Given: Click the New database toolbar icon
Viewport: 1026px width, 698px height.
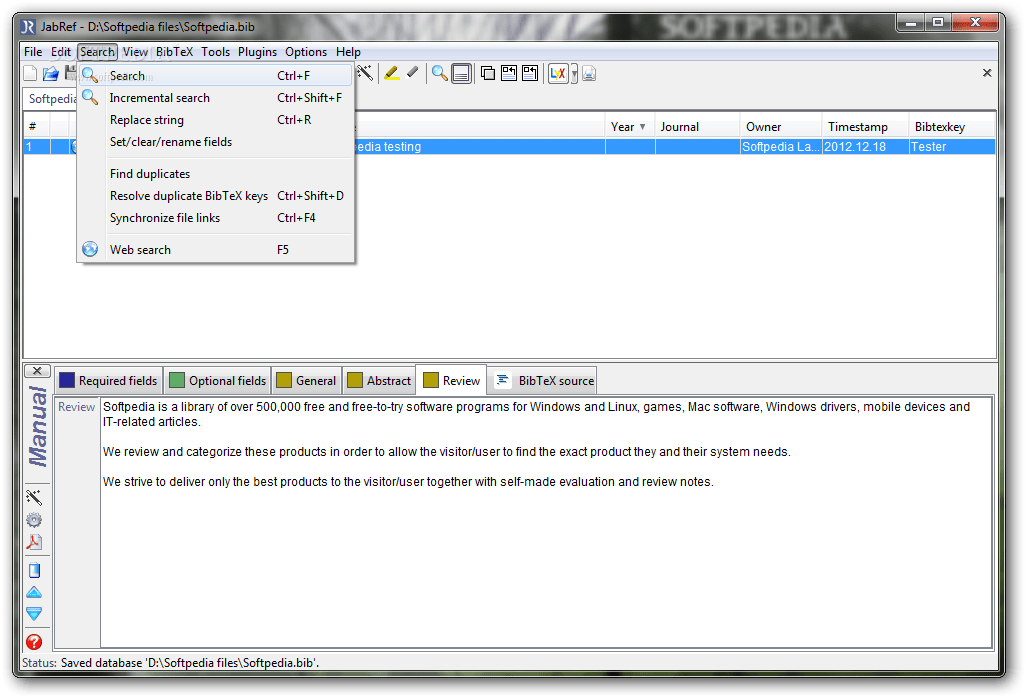Looking at the screenshot, I should point(30,73).
